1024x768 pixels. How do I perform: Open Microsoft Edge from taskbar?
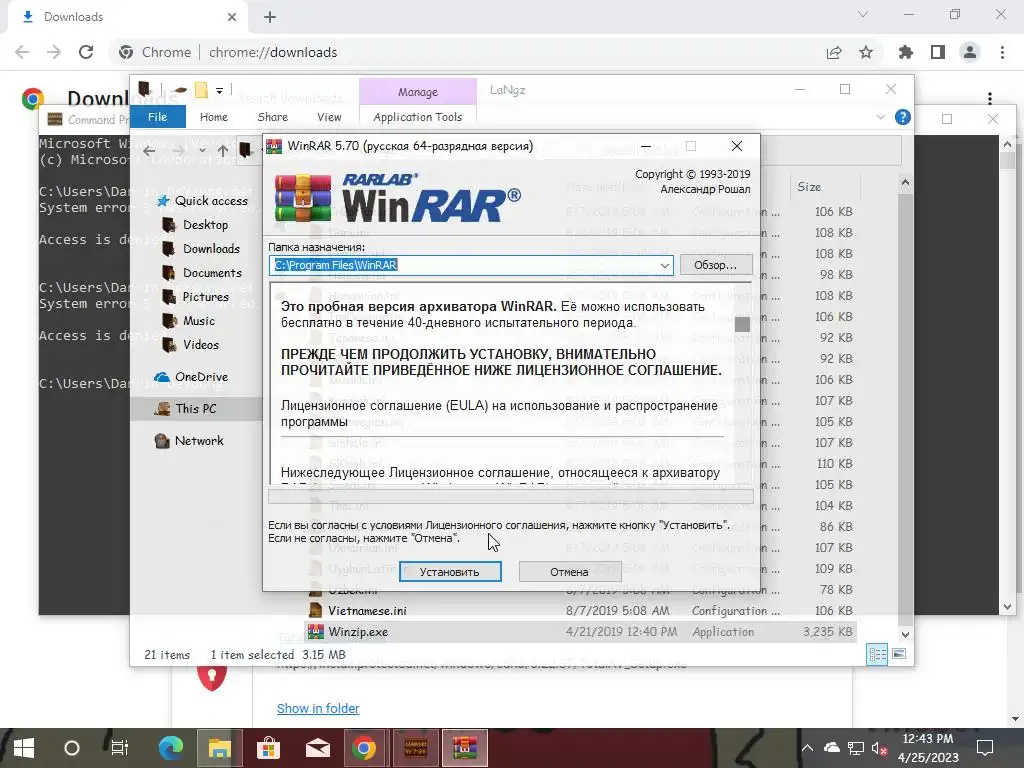pyautogui.click(x=171, y=748)
